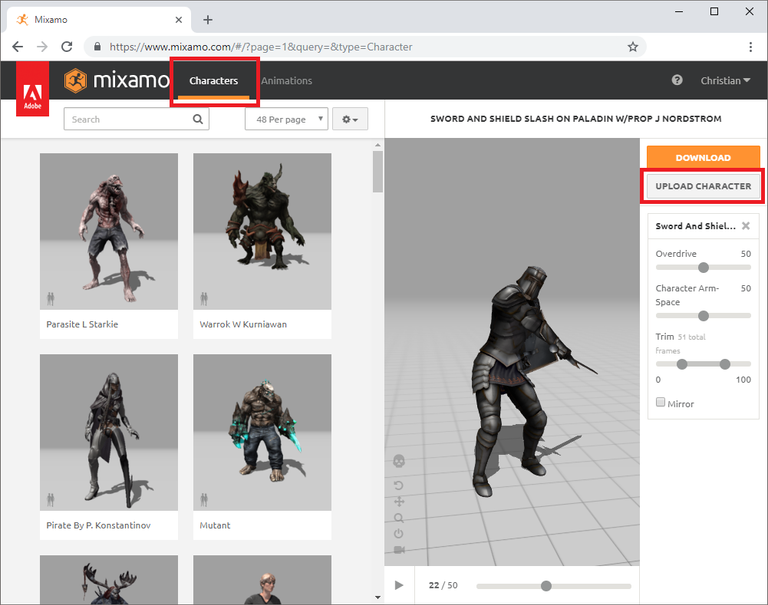Viewport: 768px width, 605px height.
Task: Click the browser address bar URL
Action: [261, 47]
